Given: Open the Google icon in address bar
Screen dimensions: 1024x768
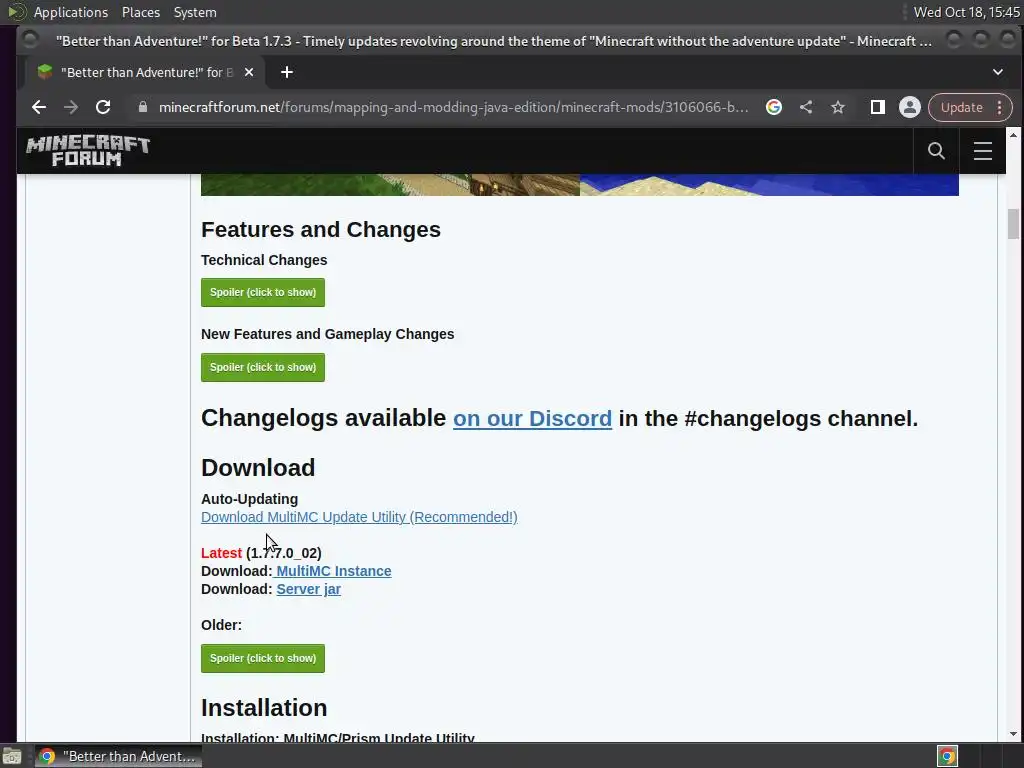Looking at the screenshot, I should [x=774, y=107].
